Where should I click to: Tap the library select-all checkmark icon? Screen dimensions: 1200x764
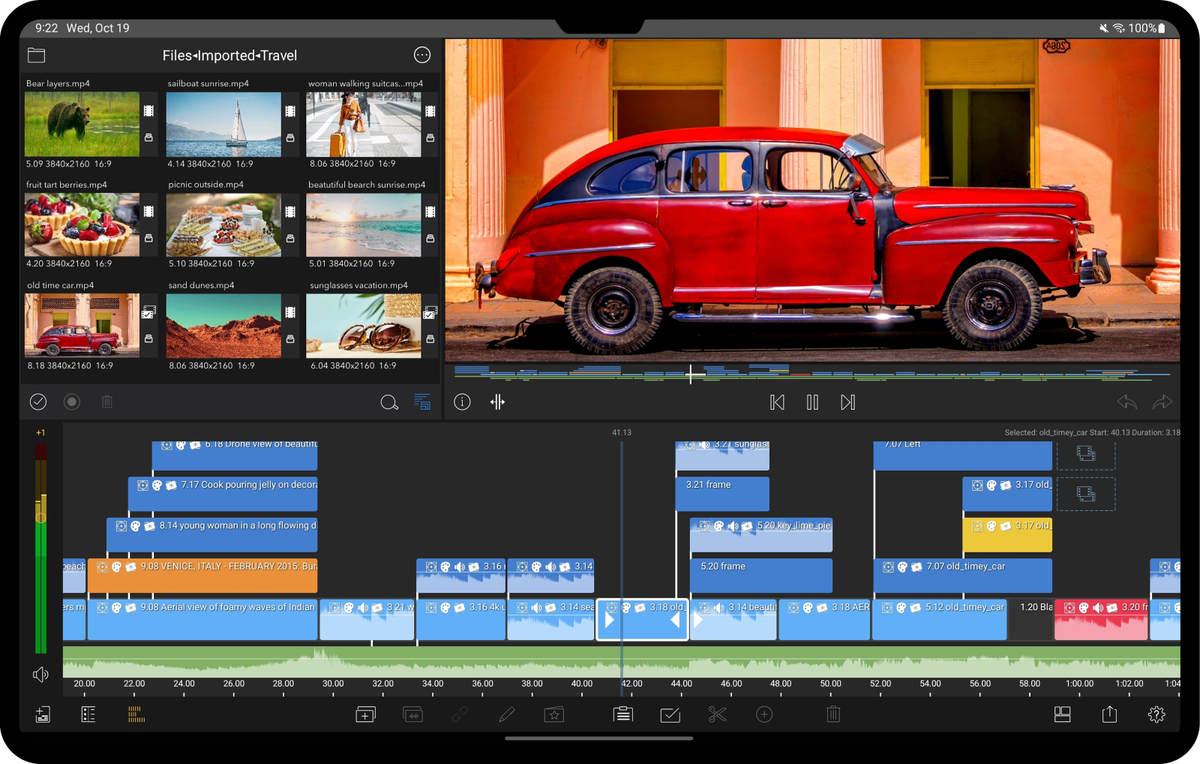(38, 402)
